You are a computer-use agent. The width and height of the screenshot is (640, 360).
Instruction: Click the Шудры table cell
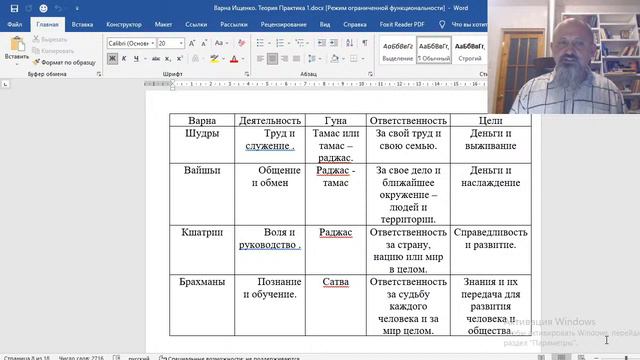tap(202, 145)
